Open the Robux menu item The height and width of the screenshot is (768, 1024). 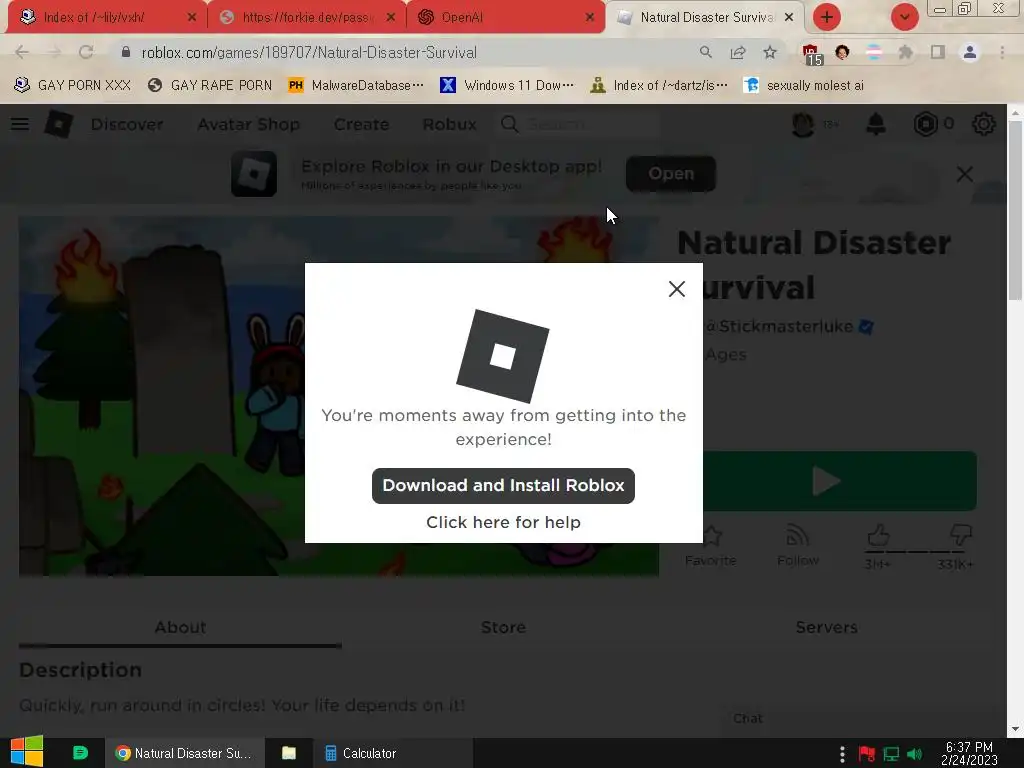coord(449,124)
